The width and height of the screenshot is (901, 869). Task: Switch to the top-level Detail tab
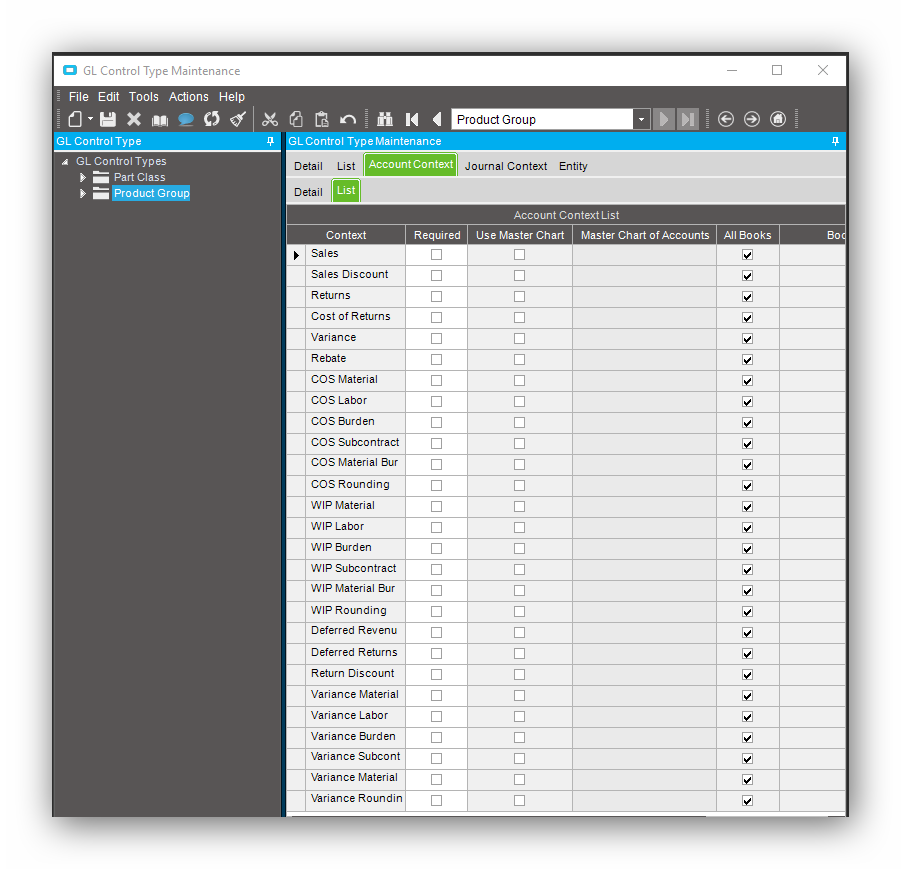308,166
